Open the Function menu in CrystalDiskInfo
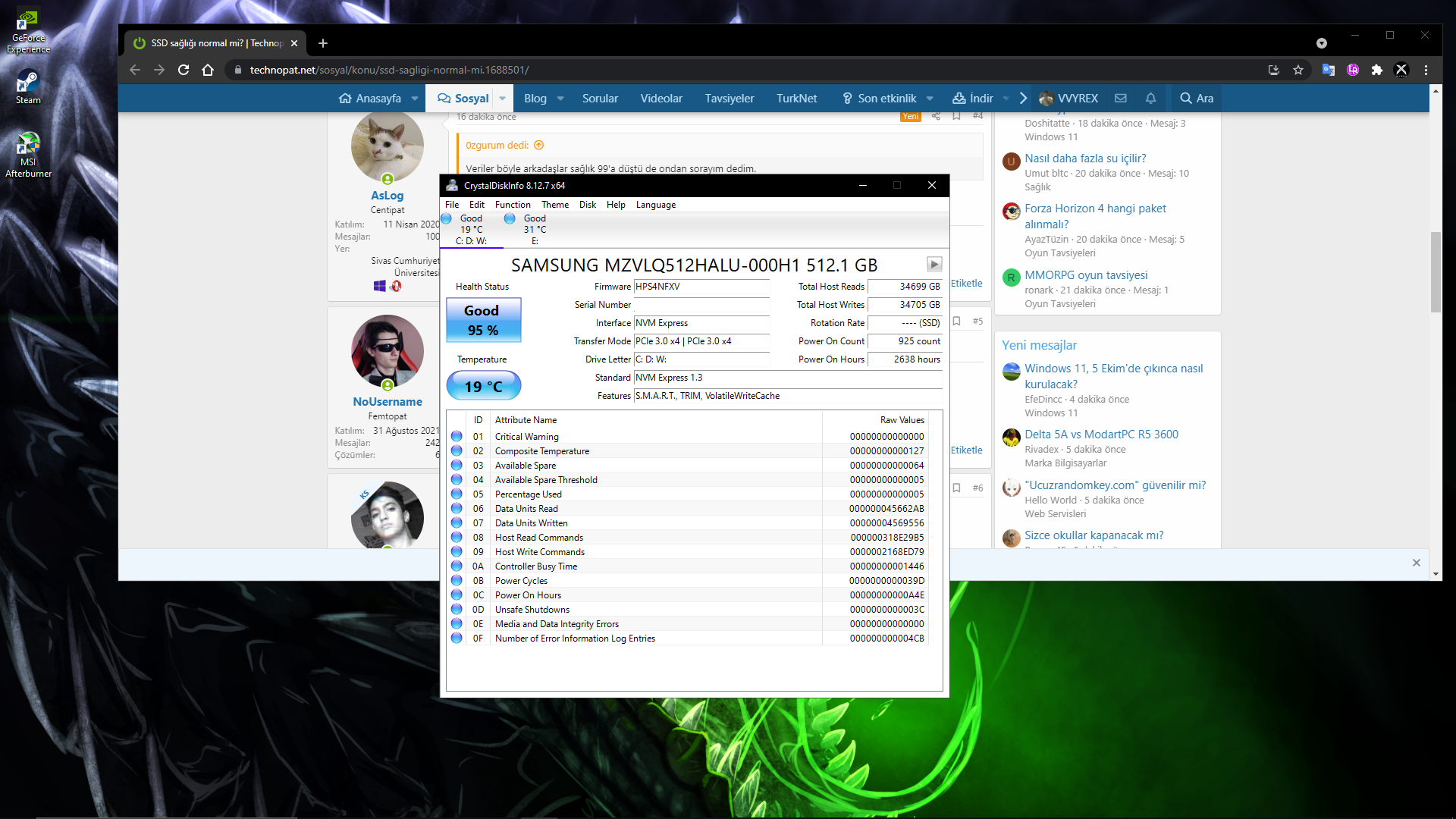Viewport: 1456px width, 819px height. 513,205
